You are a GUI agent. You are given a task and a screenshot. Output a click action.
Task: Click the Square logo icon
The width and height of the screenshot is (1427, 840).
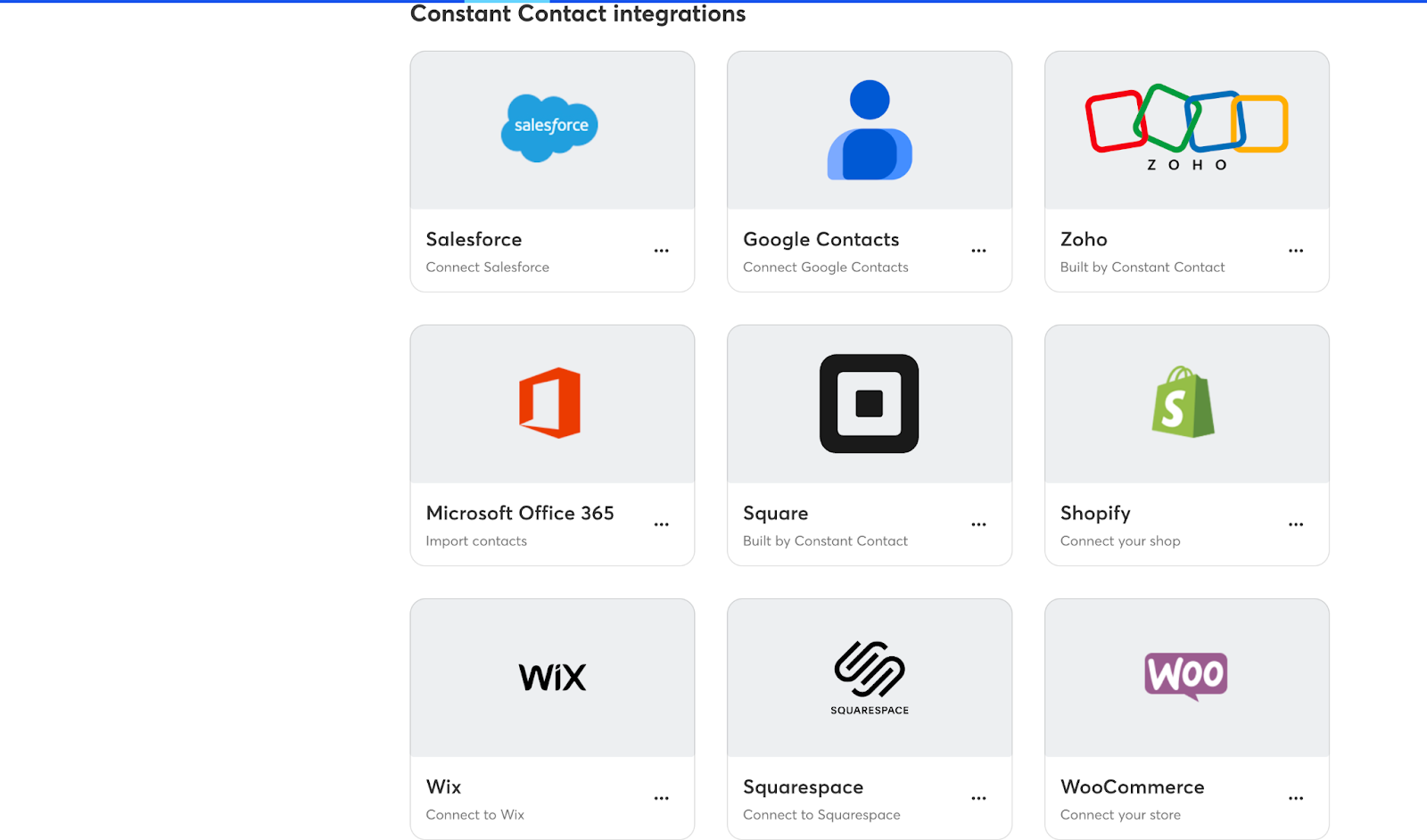[869, 403]
